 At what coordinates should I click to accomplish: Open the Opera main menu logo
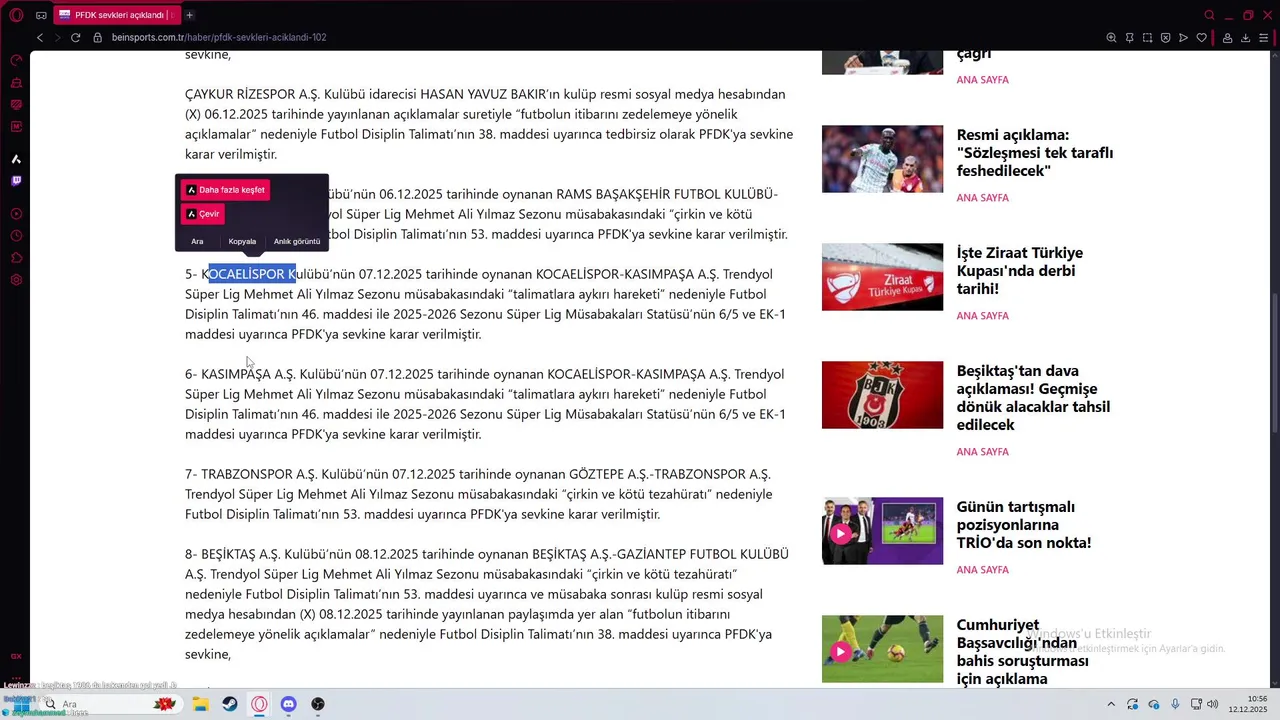14,15
